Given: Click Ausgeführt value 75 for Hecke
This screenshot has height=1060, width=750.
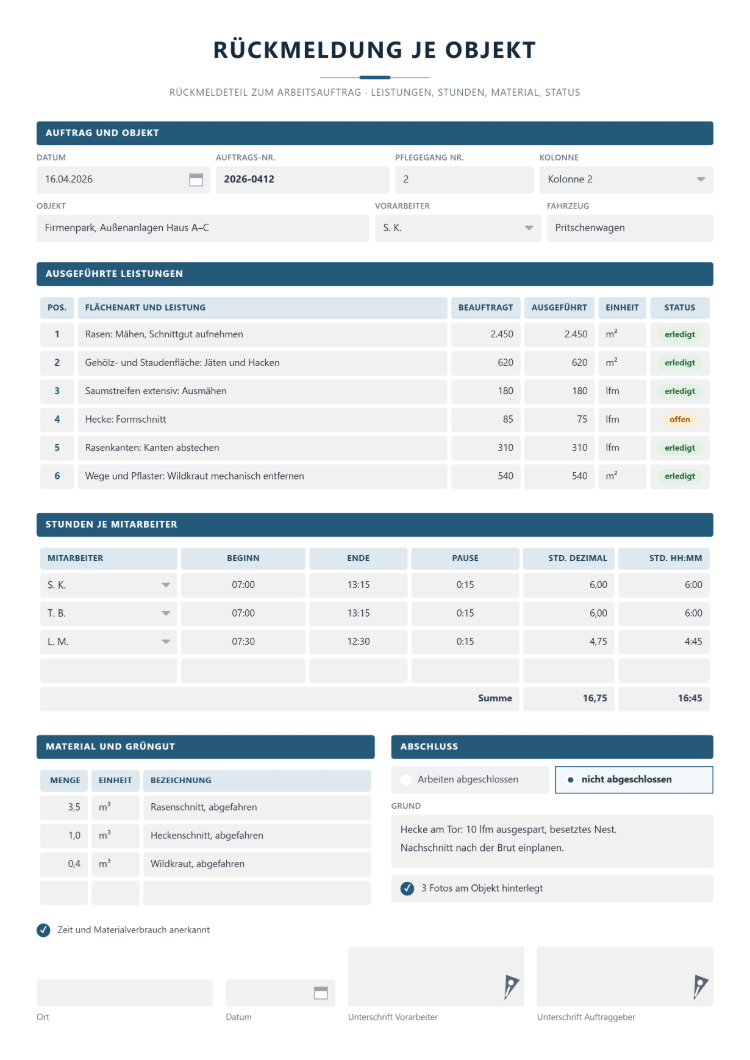Looking at the screenshot, I should 559,420.
